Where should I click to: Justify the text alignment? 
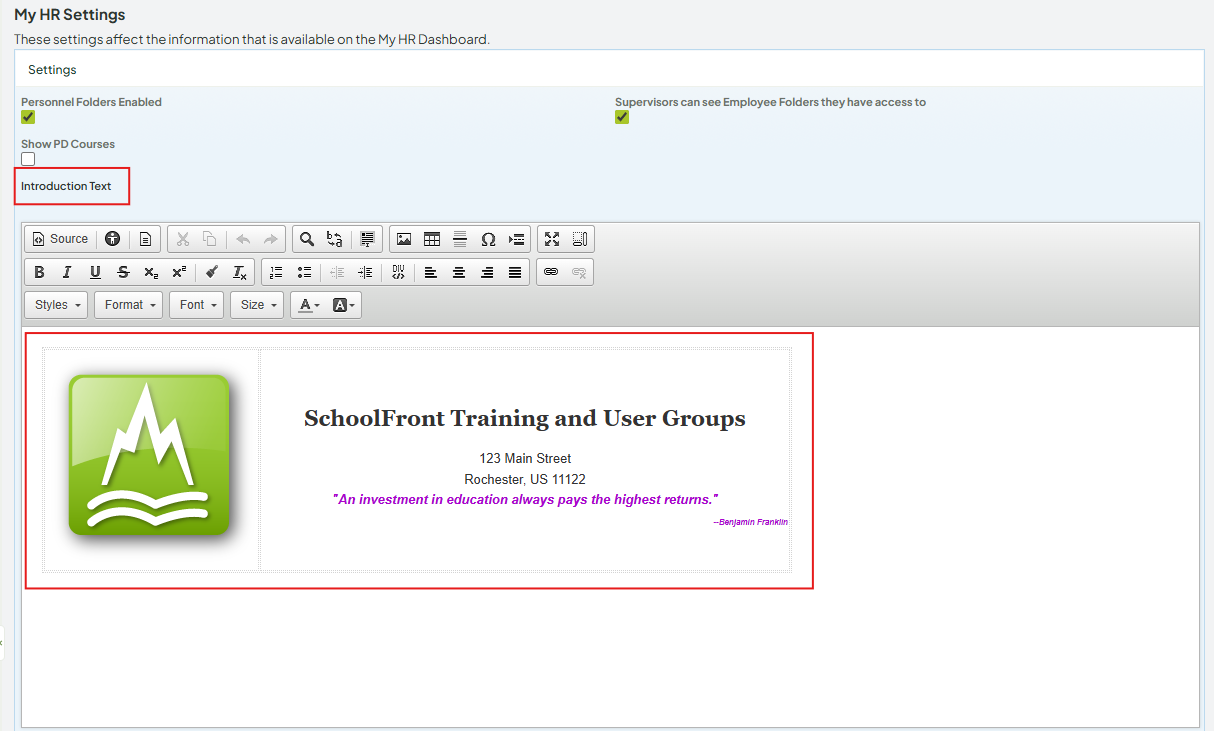point(515,272)
